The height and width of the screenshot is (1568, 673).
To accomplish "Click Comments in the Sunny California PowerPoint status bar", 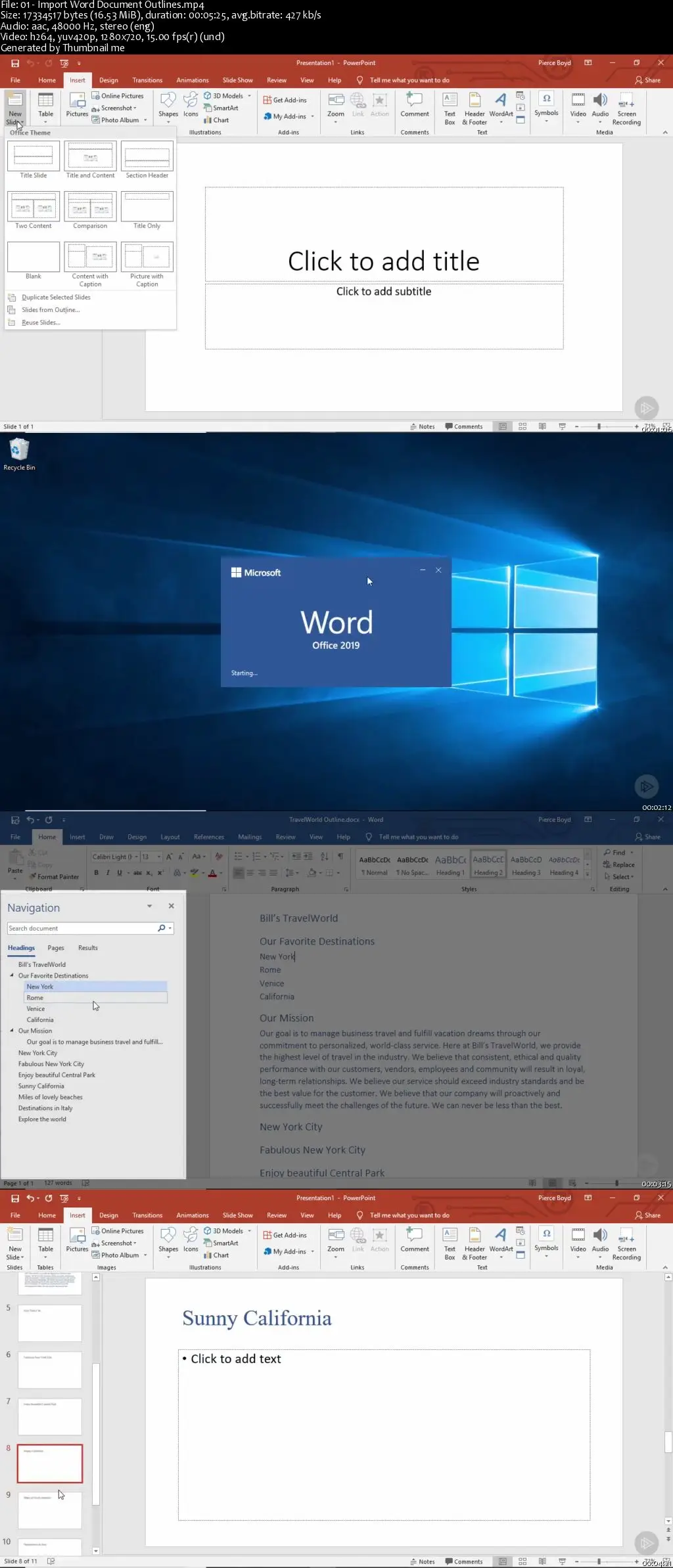I will [x=464, y=1561].
